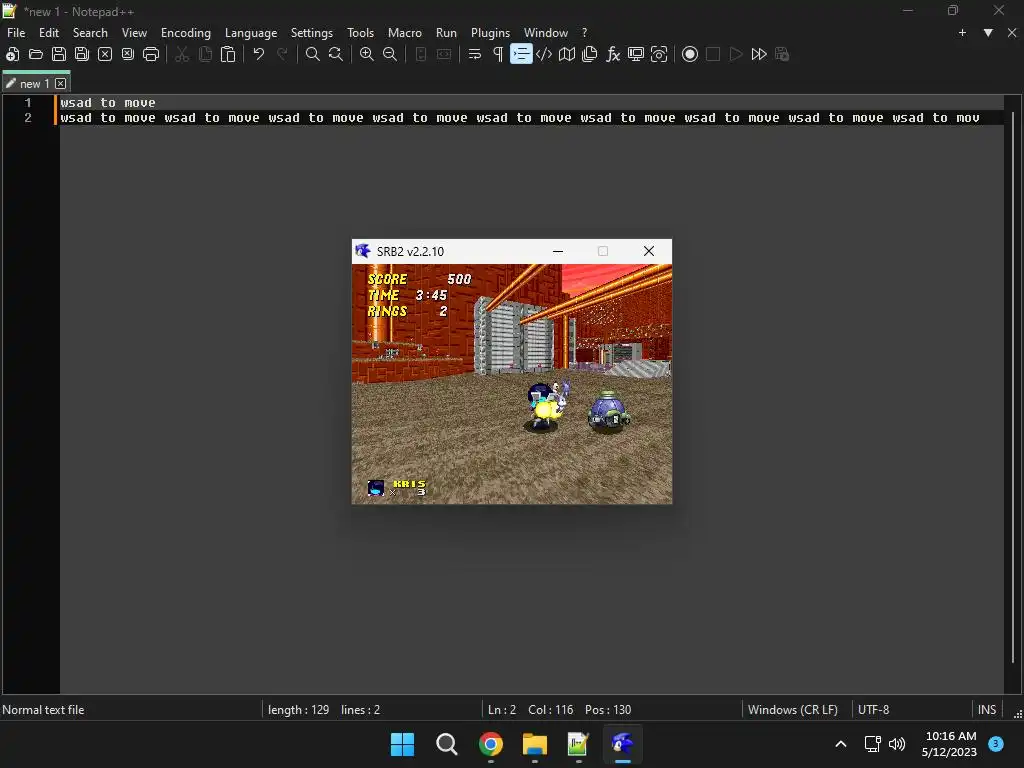Click the Copy toolbar icon

click(205, 54)
